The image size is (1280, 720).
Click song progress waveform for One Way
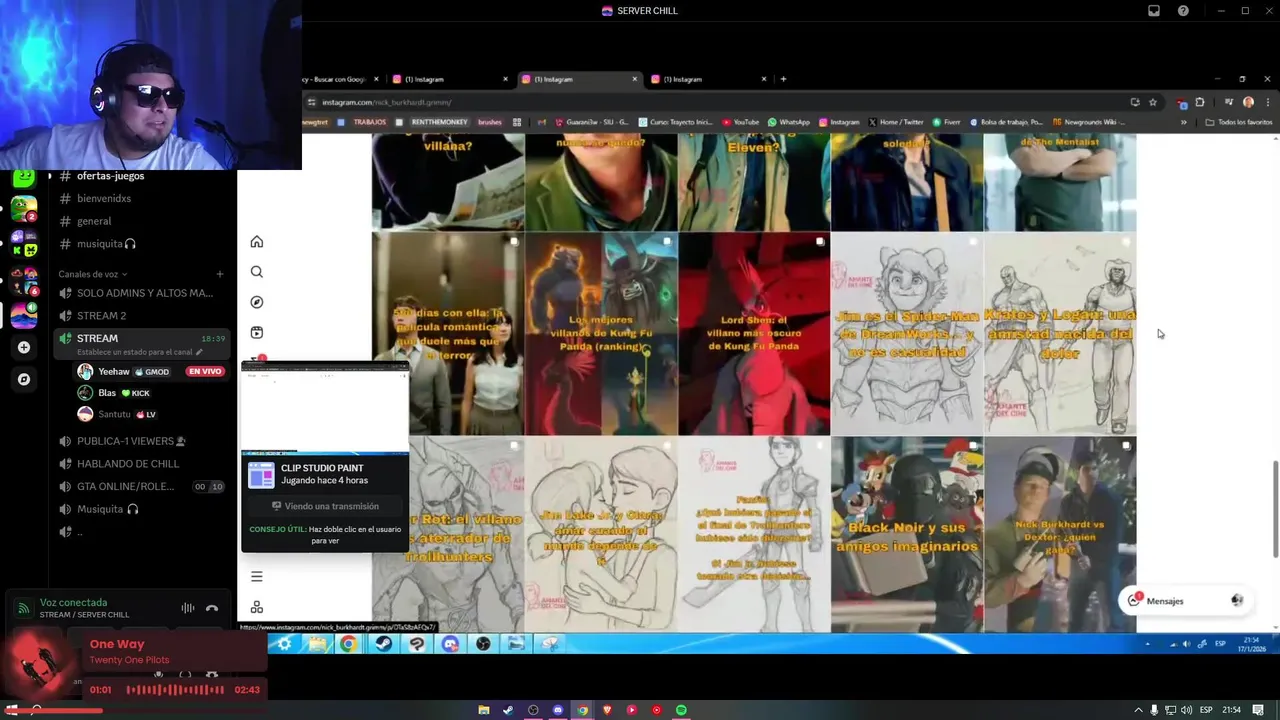tap(175, 690)
